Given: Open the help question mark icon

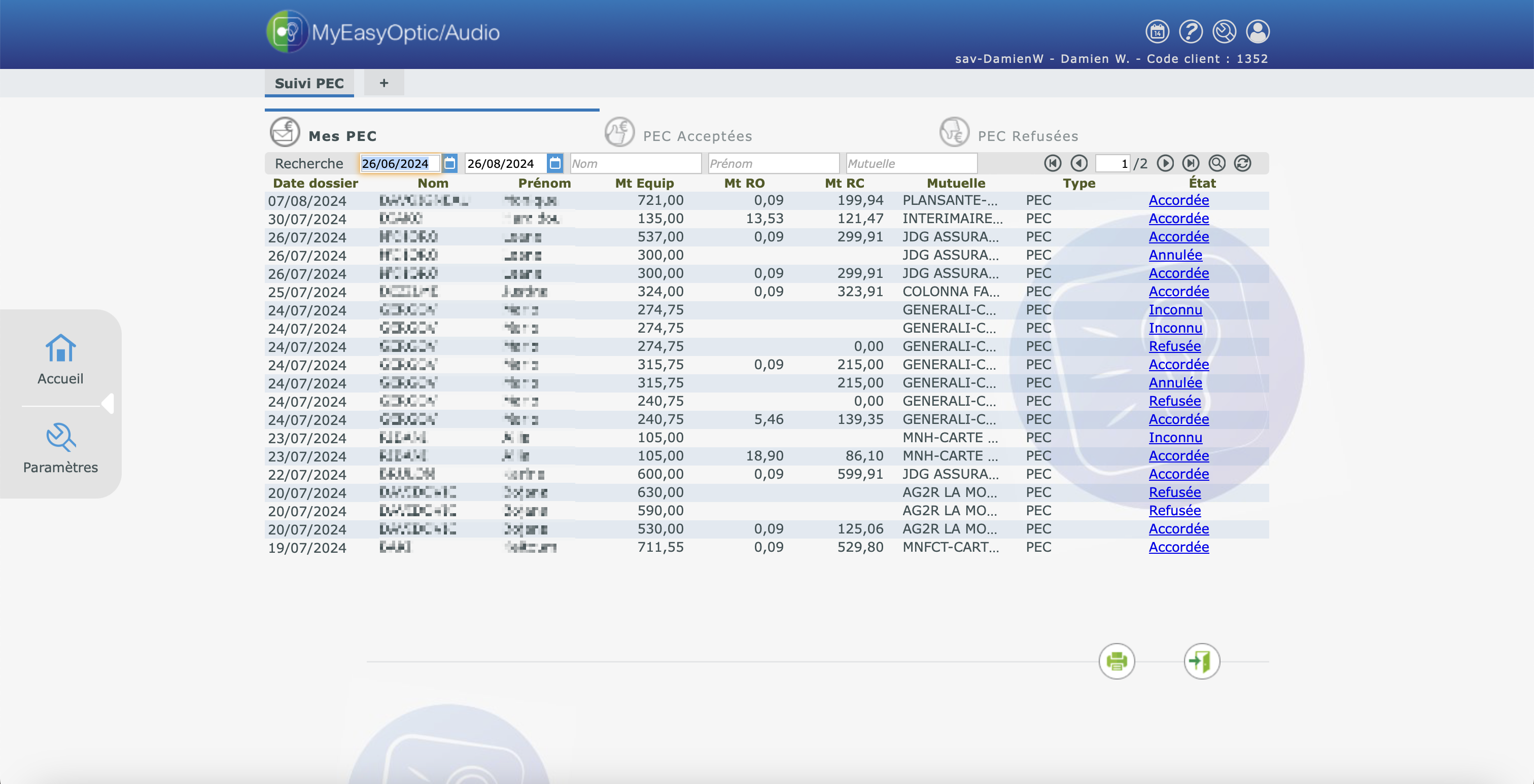Looking at the screenshot, I should [x=1191, y=31].
